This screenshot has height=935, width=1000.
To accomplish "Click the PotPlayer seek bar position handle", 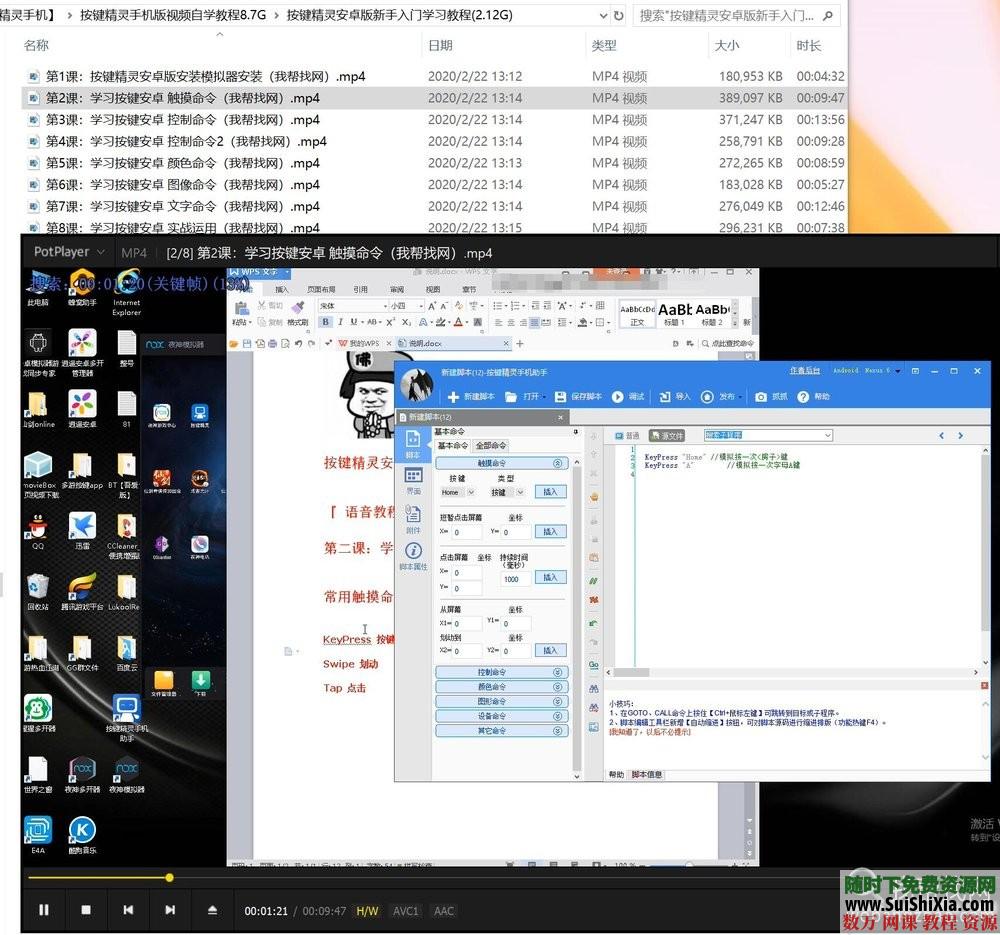I will coord(169,877).
